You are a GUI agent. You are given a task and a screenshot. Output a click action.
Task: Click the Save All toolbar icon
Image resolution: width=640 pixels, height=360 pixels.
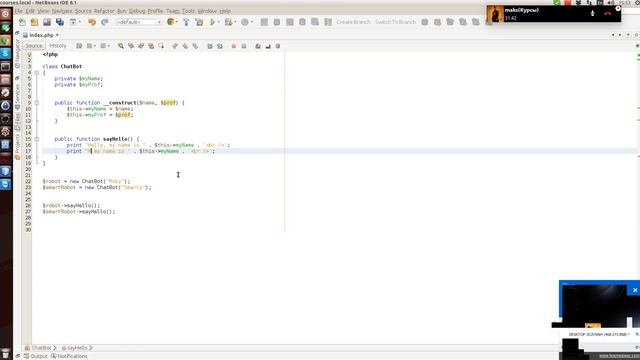click(60, 22)
